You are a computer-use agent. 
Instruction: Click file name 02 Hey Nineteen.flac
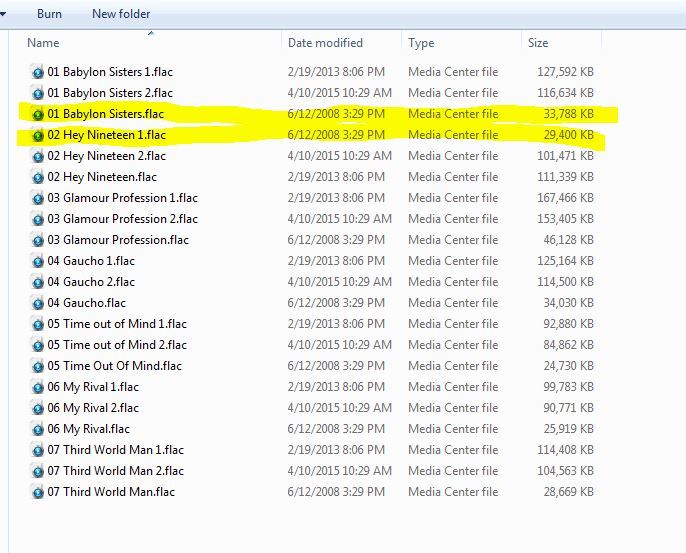(x=102, y=177)
